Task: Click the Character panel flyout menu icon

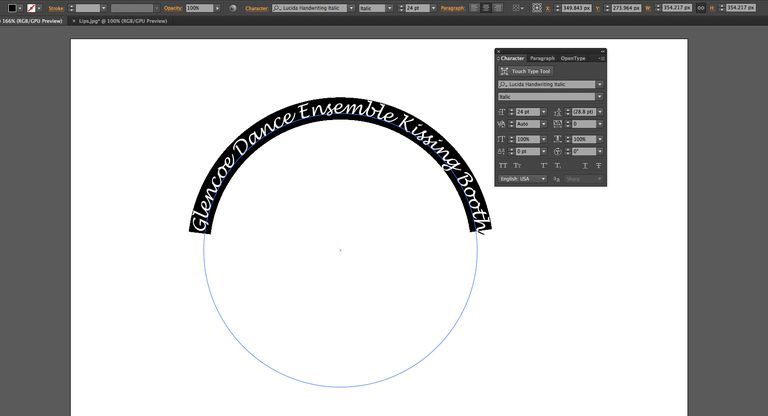Action: (x=601, y=58)
